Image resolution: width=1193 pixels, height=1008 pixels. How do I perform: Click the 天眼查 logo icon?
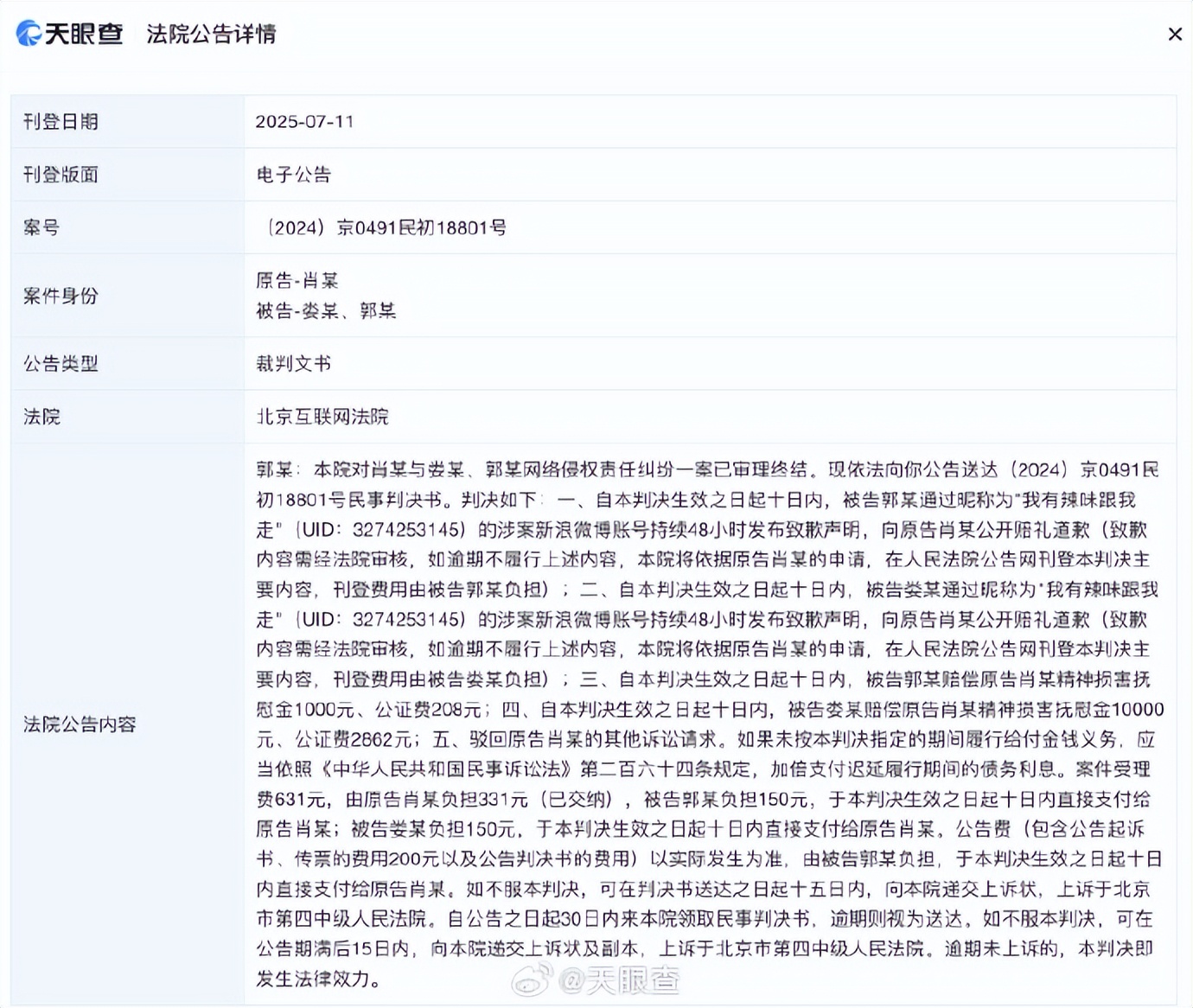[x=29, y=34]
